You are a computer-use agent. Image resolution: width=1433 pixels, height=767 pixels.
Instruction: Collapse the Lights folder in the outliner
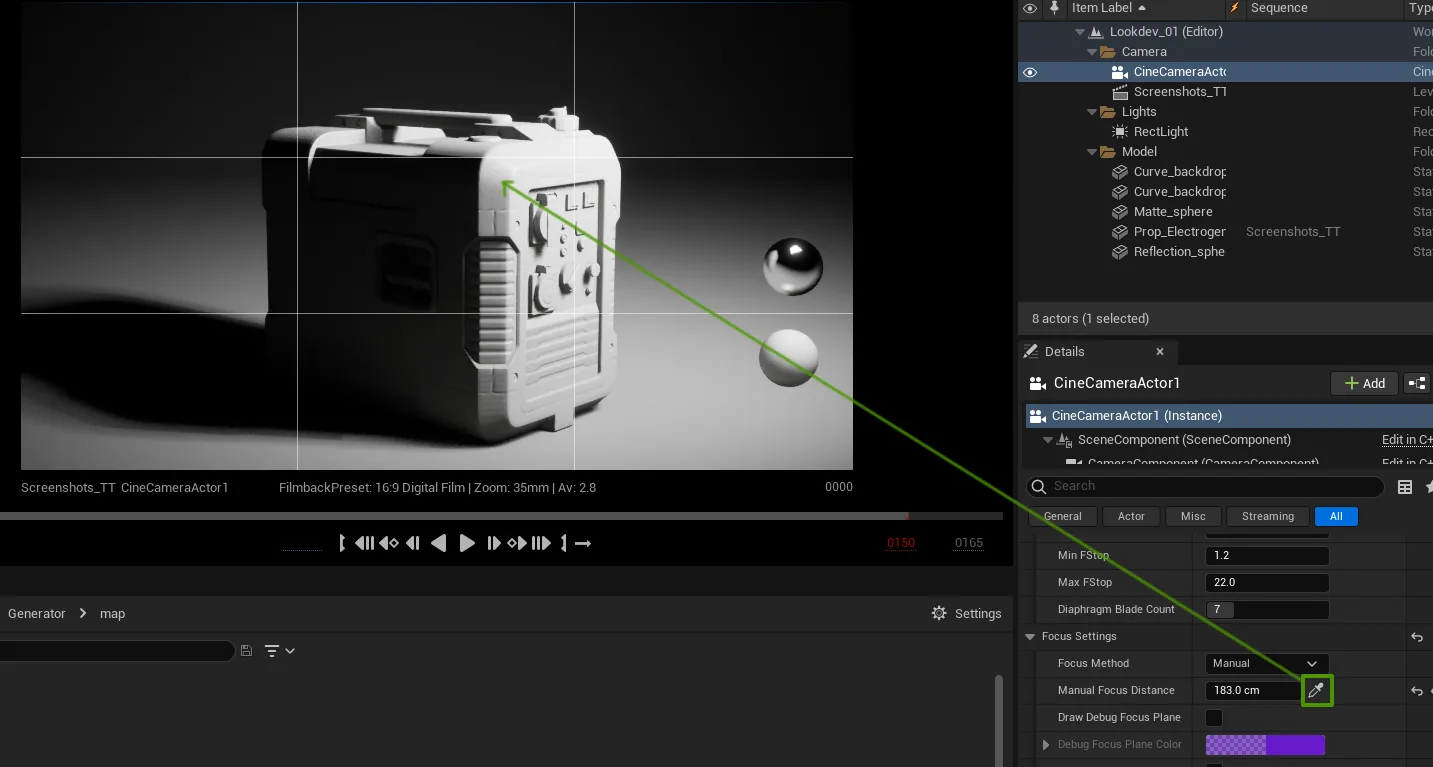point(1092,112)
